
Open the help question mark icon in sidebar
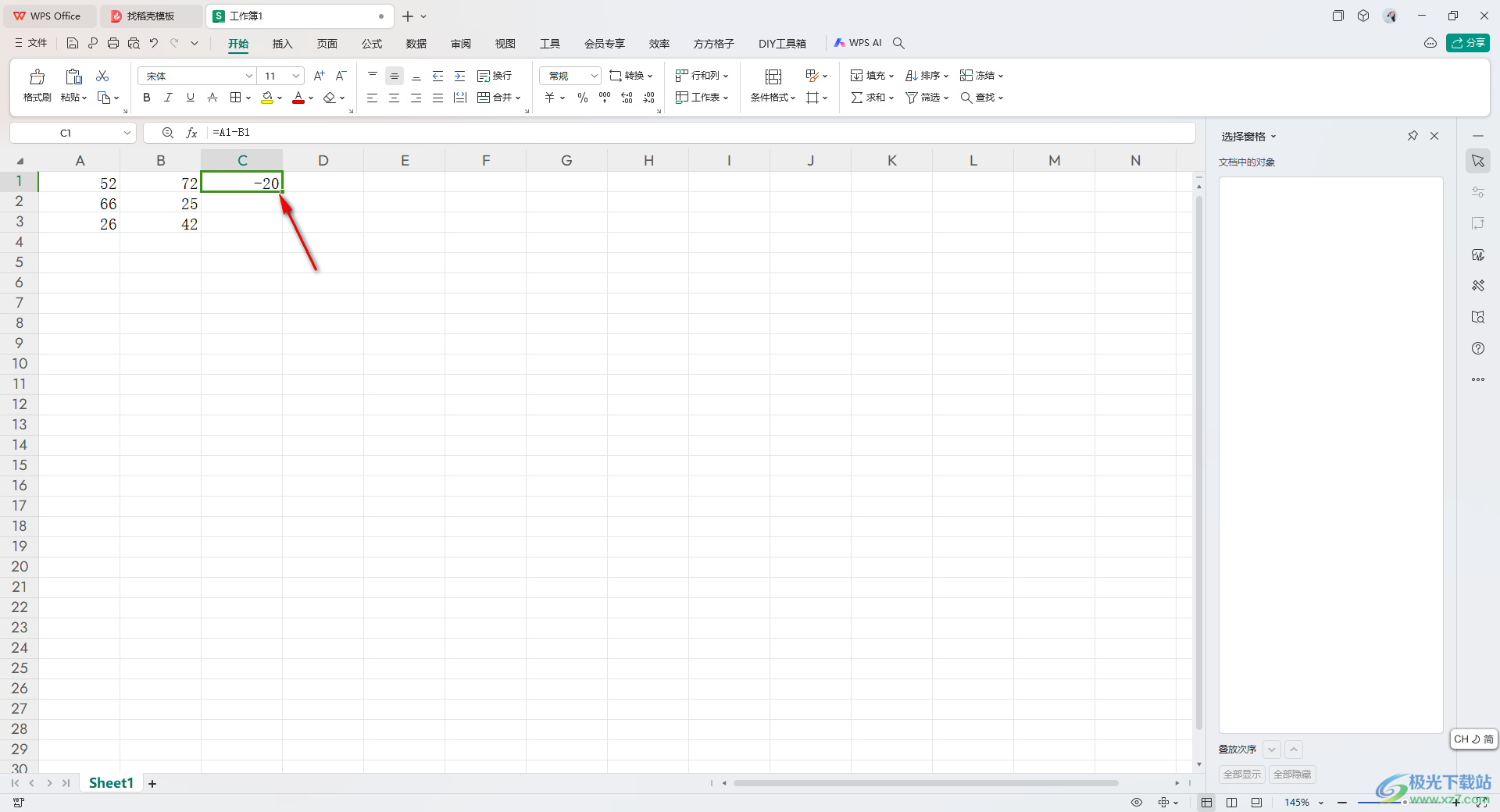click(1478, 348)
